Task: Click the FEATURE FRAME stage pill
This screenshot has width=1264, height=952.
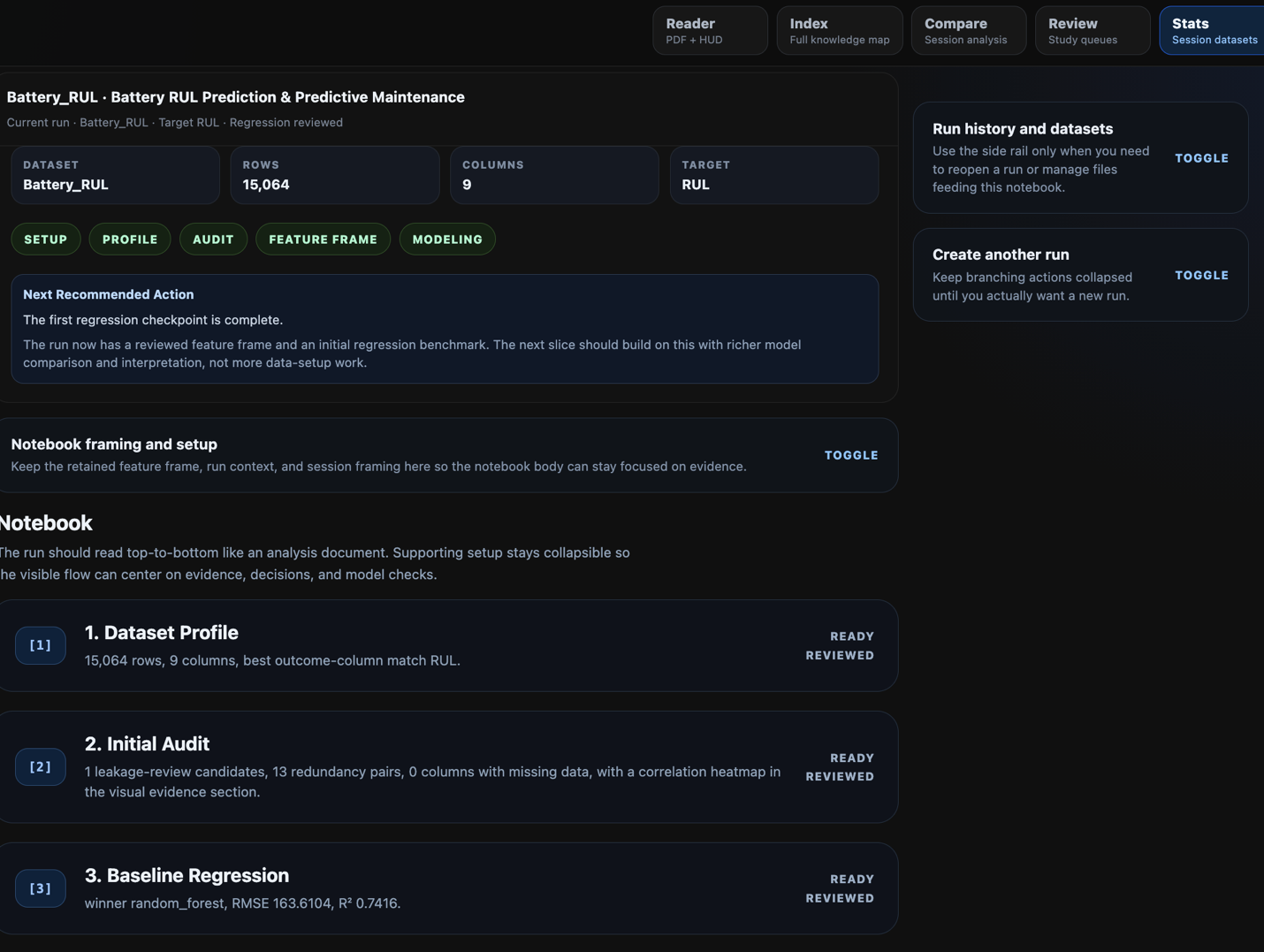Action: (x=323, y=240)
